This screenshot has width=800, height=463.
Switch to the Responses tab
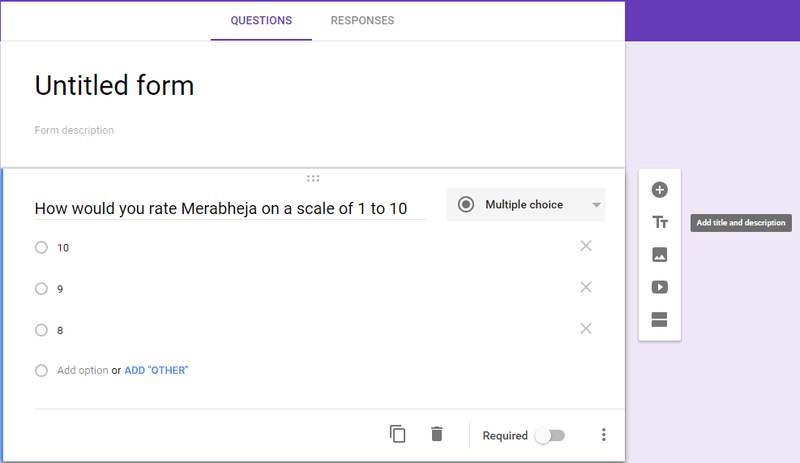[362, 20]
